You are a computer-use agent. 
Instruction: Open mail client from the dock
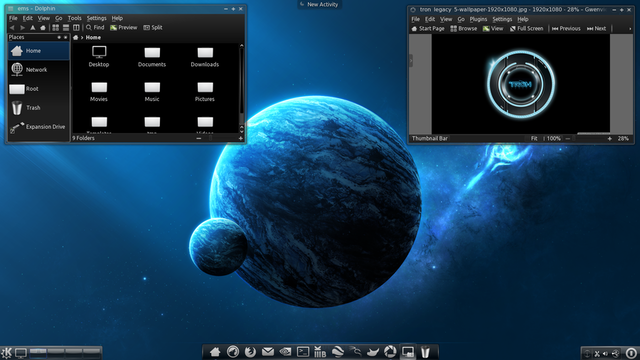pos(268,352)
